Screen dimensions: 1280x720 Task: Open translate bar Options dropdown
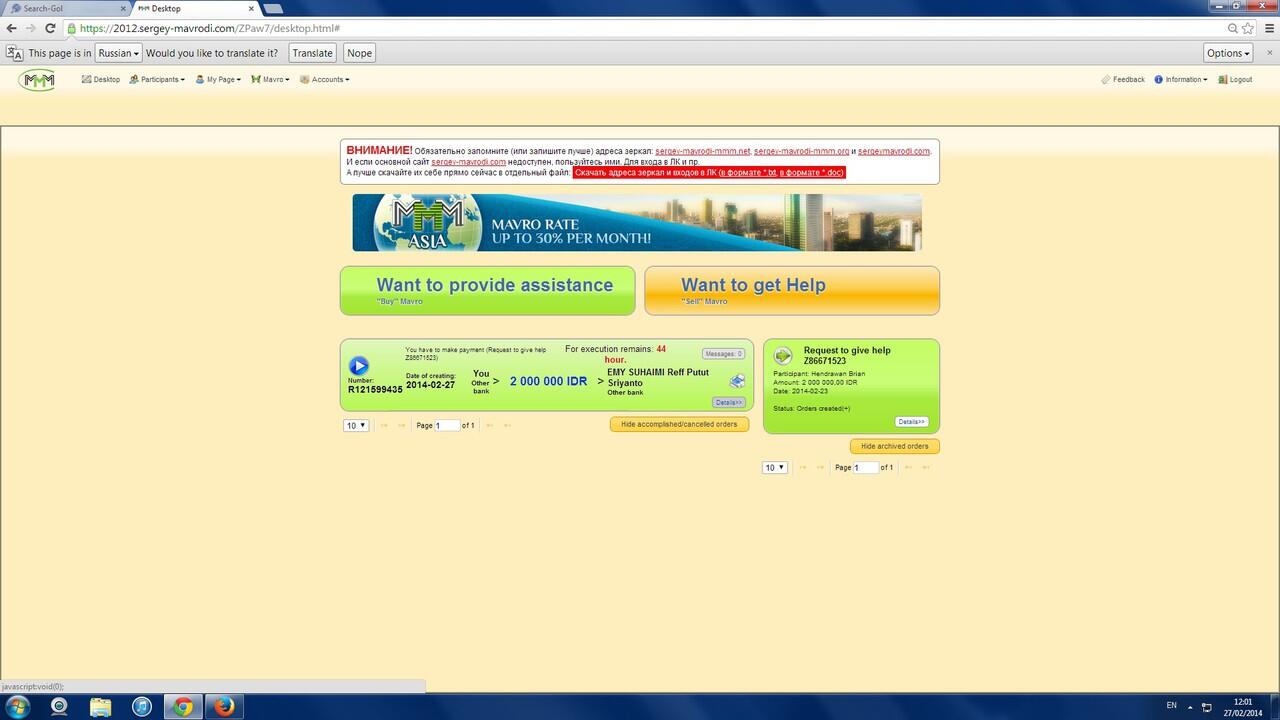pyautogui.click(x=1228, y=53)
